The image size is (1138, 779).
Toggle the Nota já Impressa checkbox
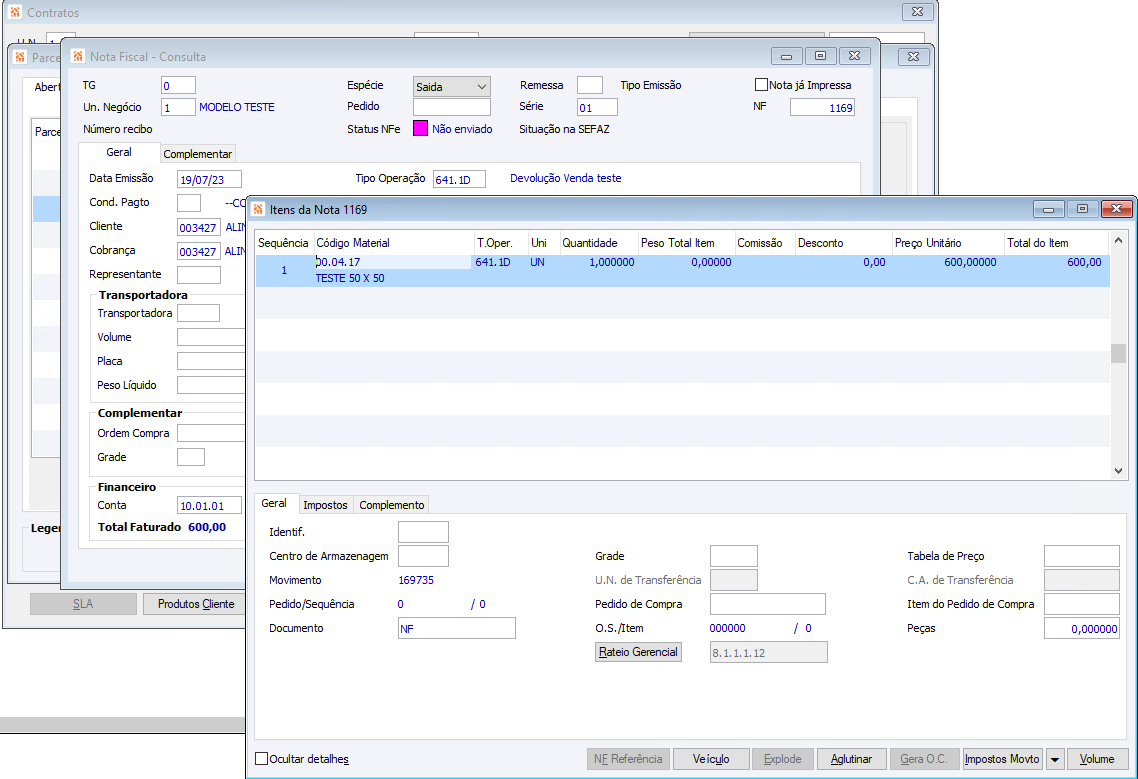click(x=762, y=85)
